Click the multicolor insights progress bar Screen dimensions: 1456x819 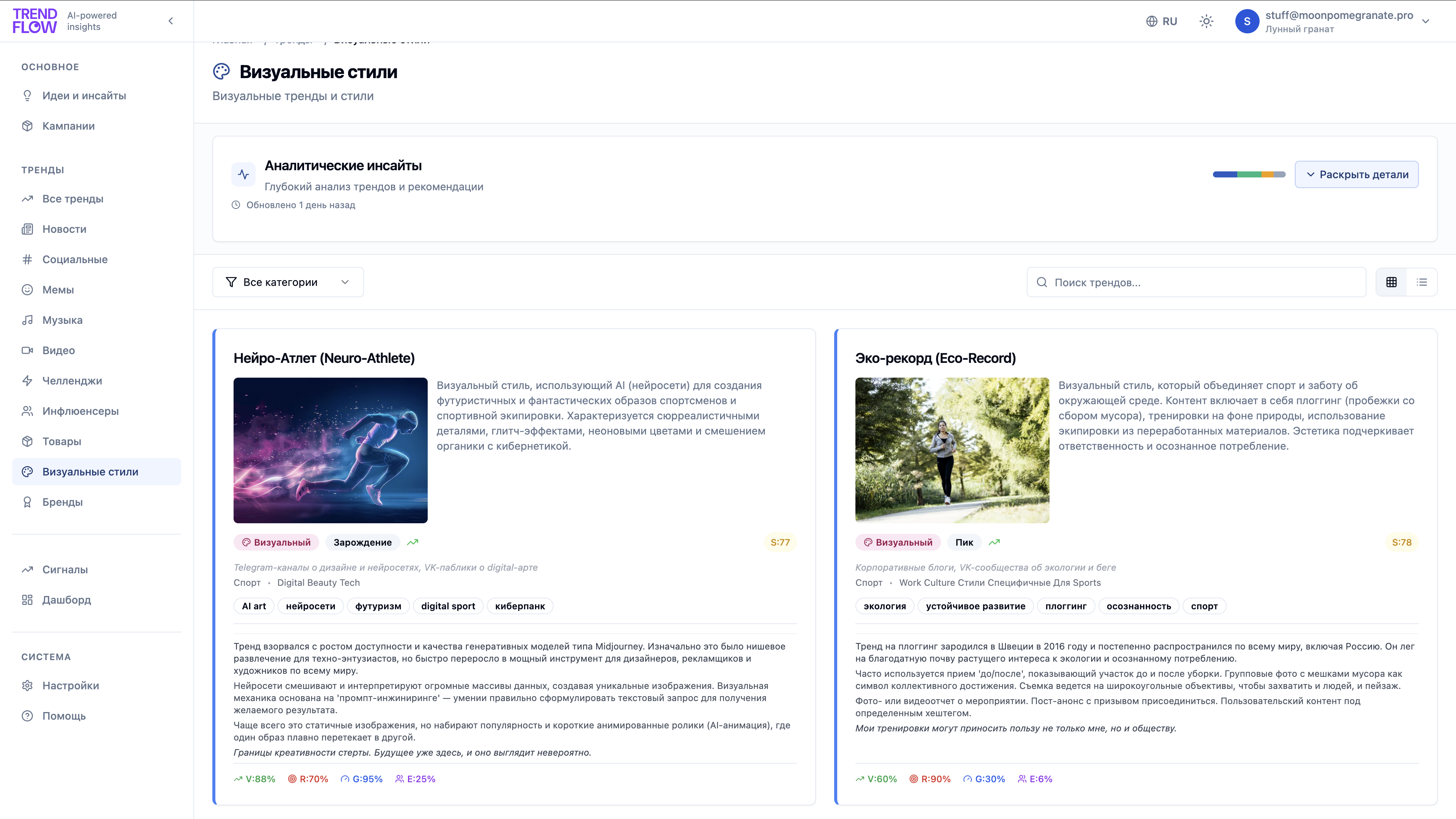(1249, 175)
